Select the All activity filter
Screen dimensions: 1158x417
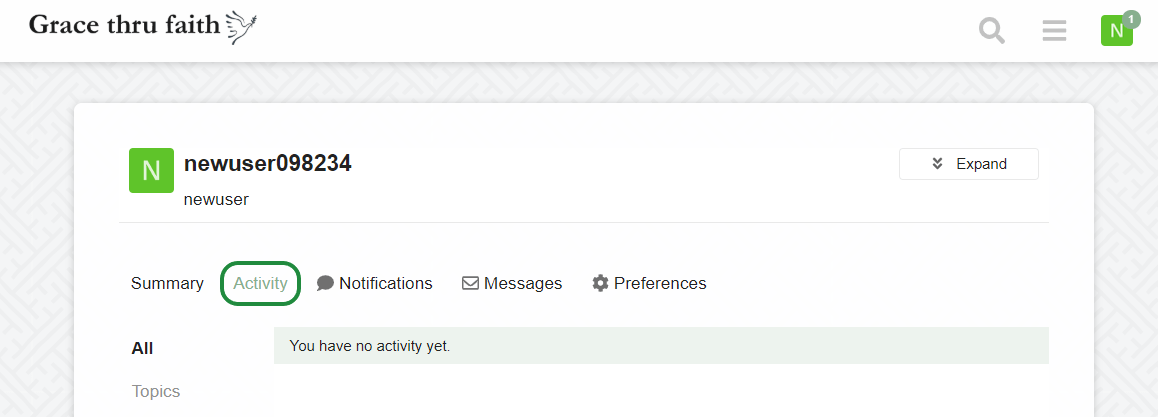tap(143, 348)
